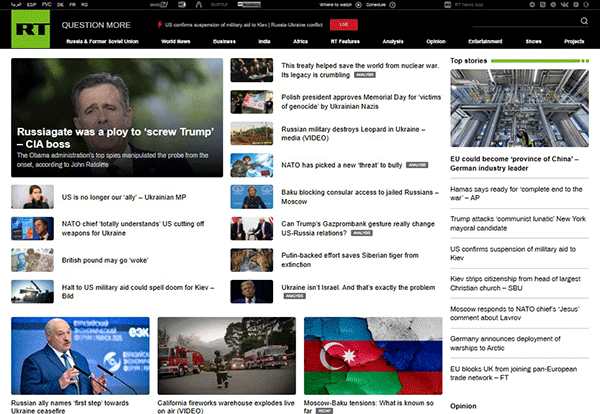Click the social icon immediately left of VK
Screen dimensions: 600x414
pyautogui.click(x=553, y=5)
